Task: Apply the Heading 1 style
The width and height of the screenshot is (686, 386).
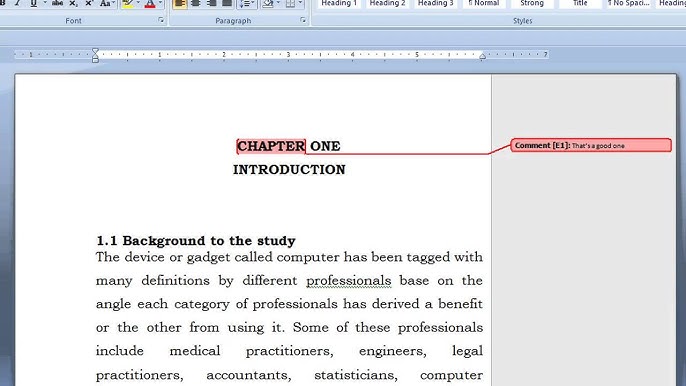Action: (x=339, y=4)
